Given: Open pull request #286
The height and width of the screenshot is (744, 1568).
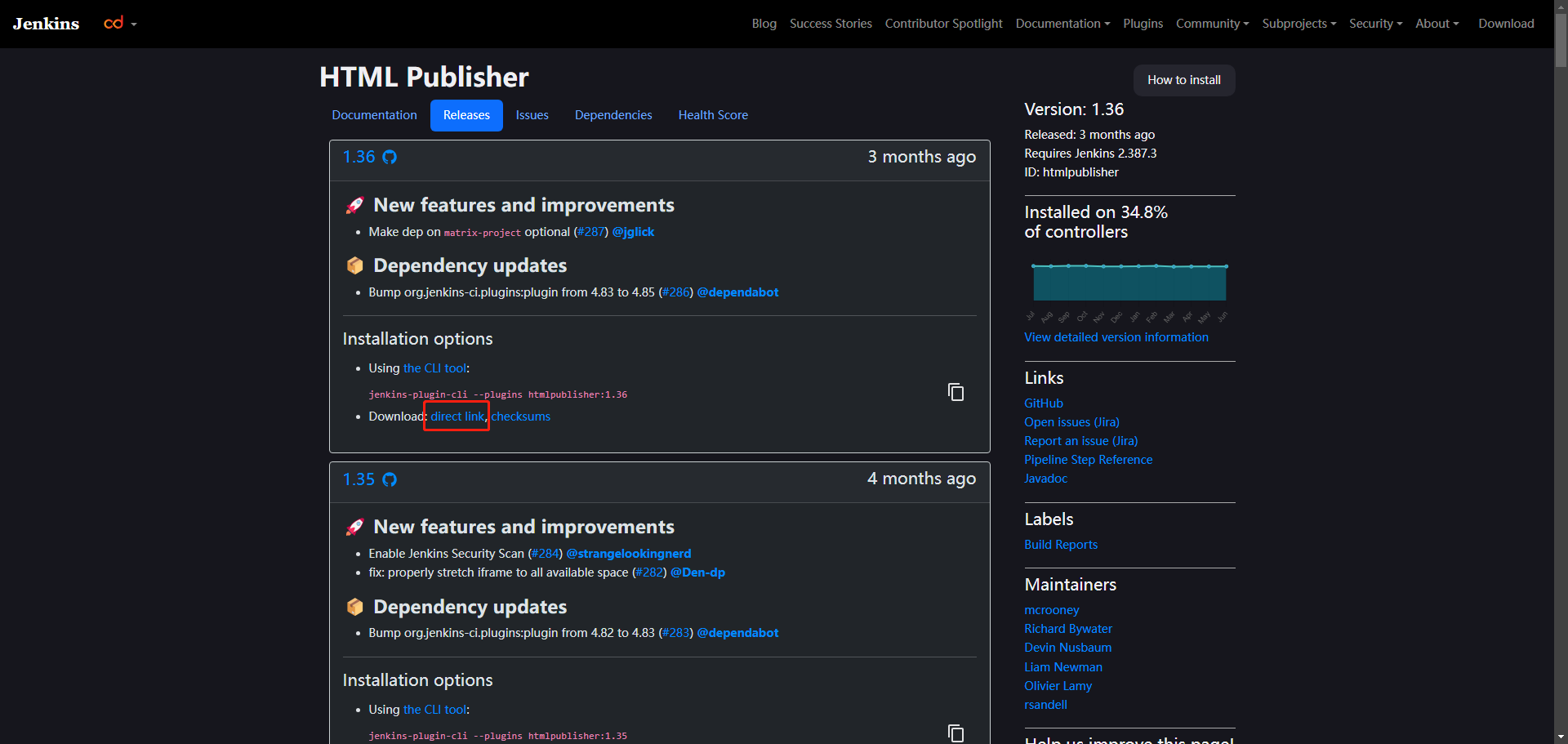Looking at the screenshot, I should click(676, 292).
